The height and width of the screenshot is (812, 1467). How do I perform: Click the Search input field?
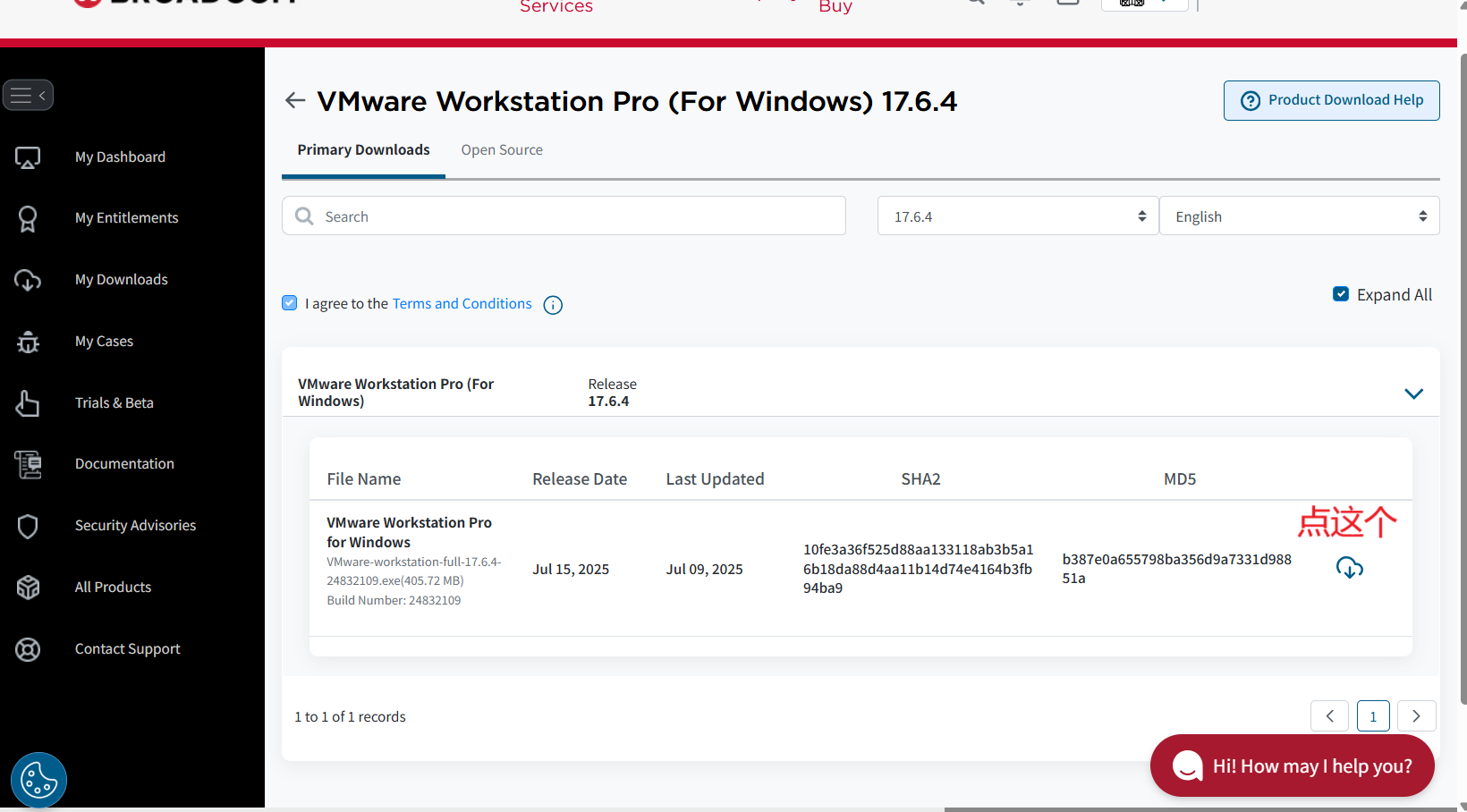point(572,216)
